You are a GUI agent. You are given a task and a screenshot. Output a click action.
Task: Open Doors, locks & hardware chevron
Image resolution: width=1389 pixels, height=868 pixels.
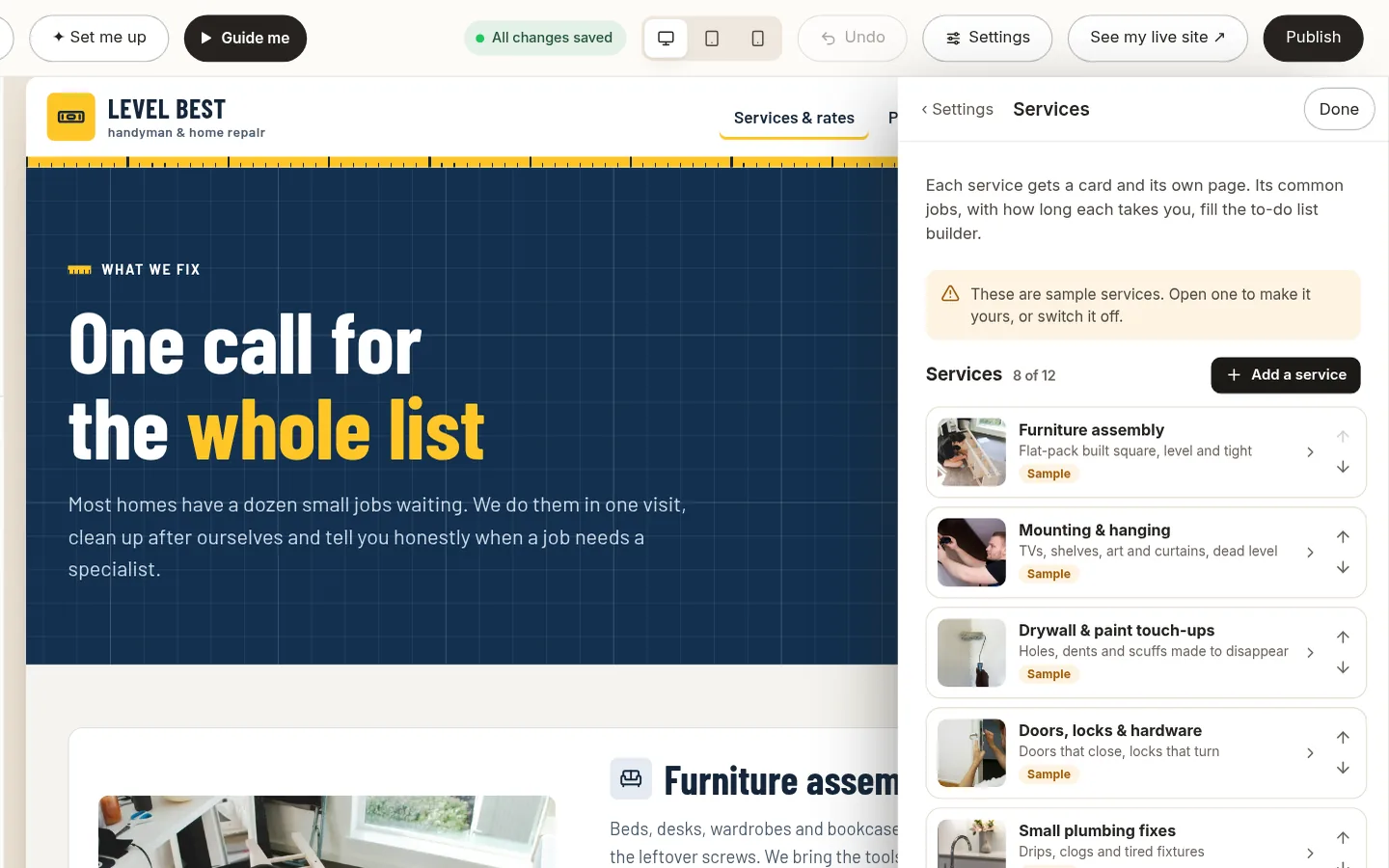[1310, 753]
